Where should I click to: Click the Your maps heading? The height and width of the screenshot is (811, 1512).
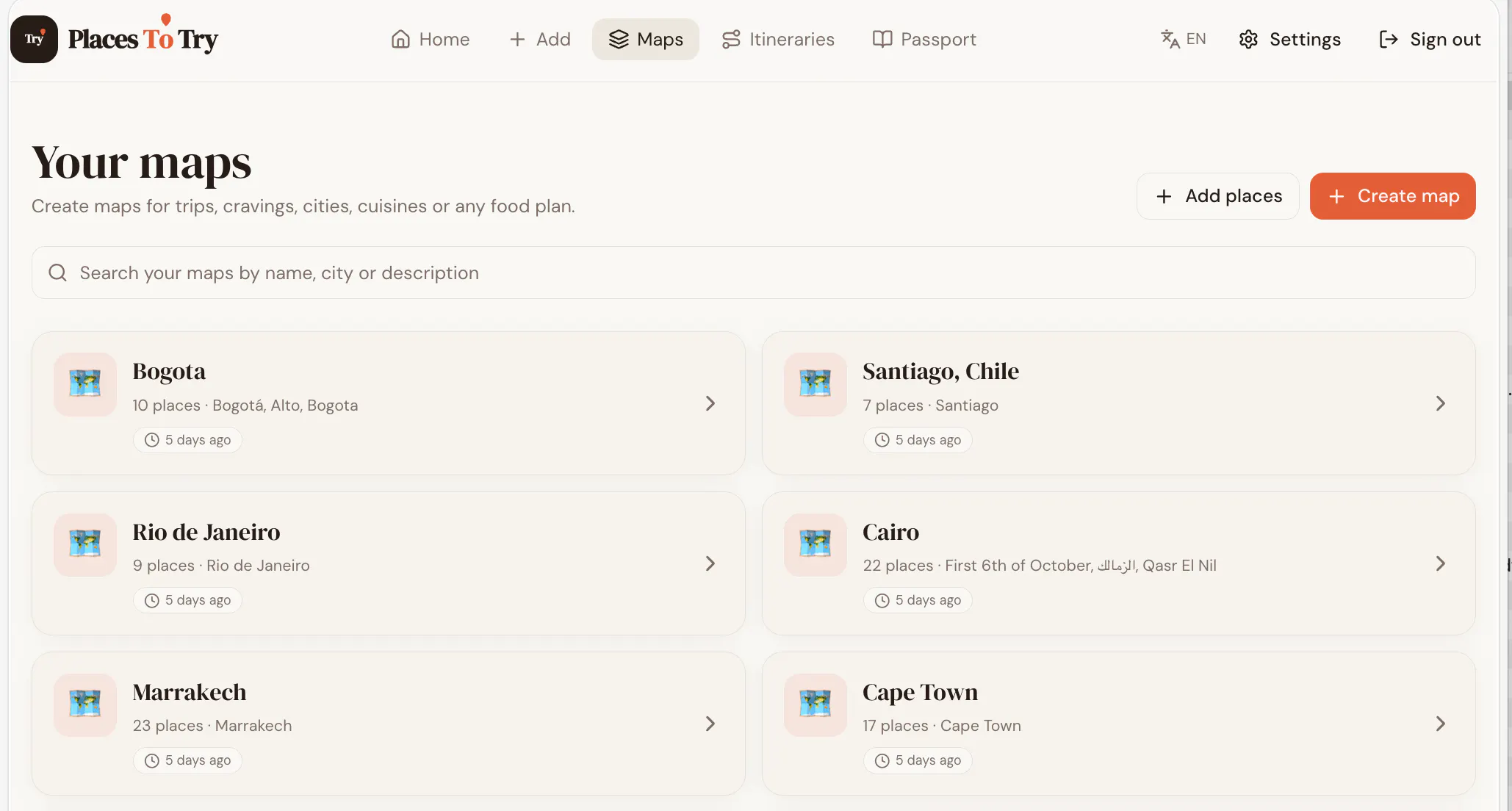142,162
